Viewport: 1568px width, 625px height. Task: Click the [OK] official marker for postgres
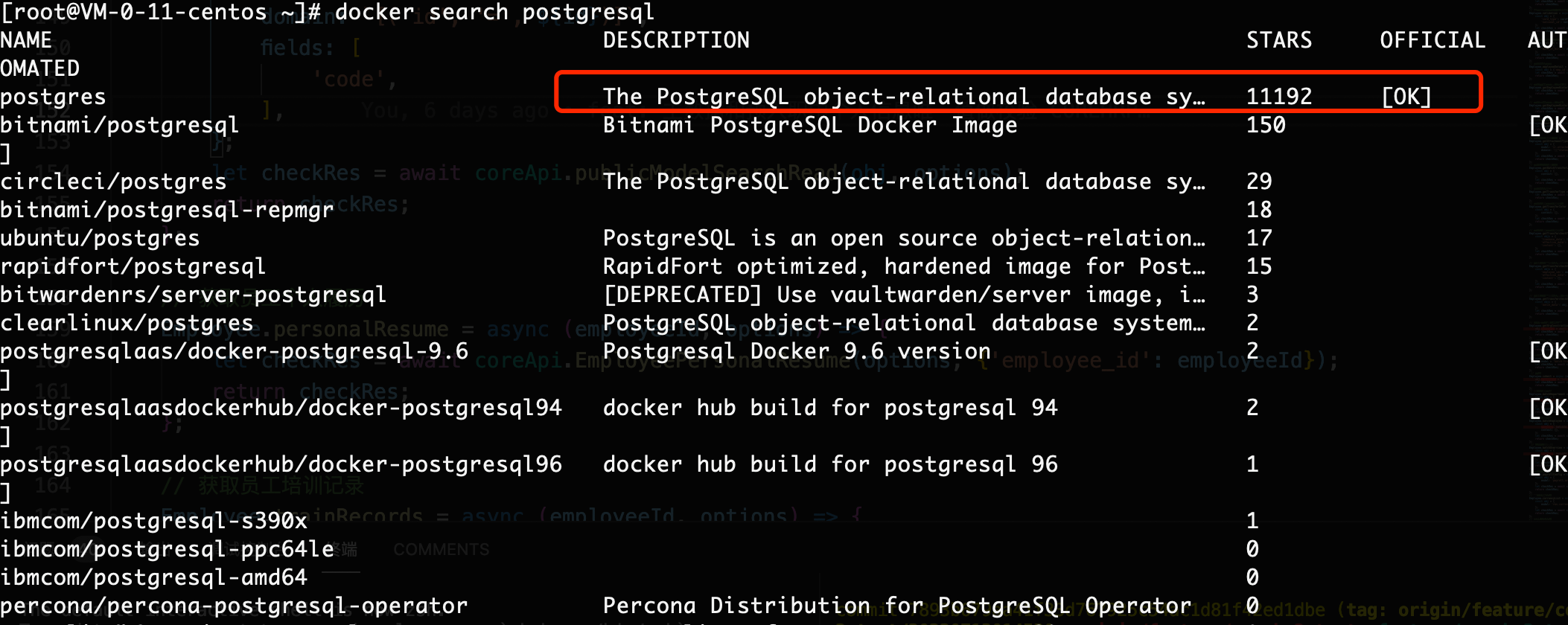[1406, 97]
